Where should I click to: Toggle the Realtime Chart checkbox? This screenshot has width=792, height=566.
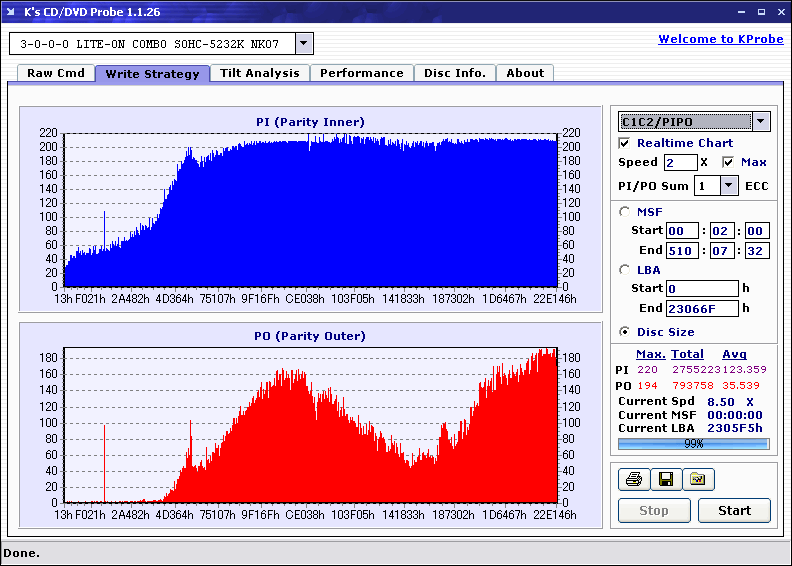click(624, 143)
